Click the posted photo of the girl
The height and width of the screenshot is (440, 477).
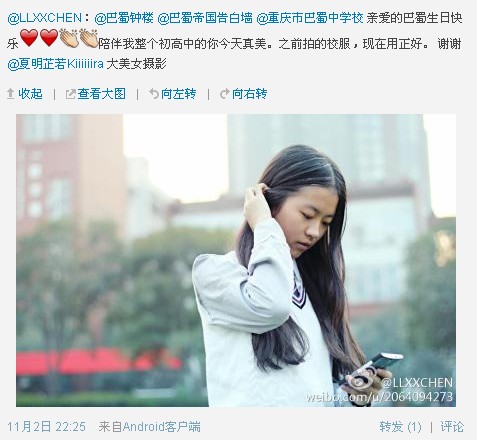tap(236, 260)
